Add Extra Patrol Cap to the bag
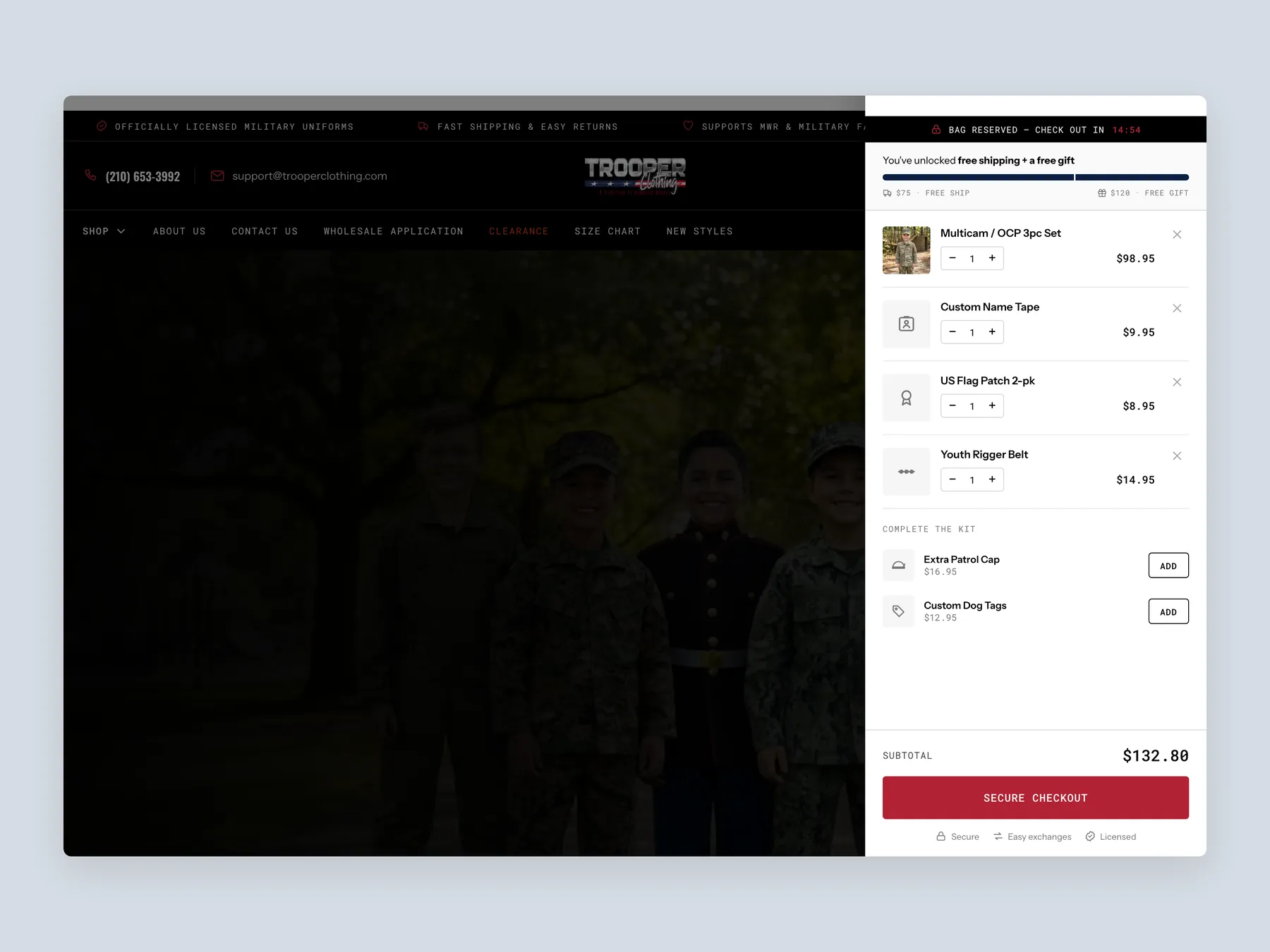 click(1168, 566)
